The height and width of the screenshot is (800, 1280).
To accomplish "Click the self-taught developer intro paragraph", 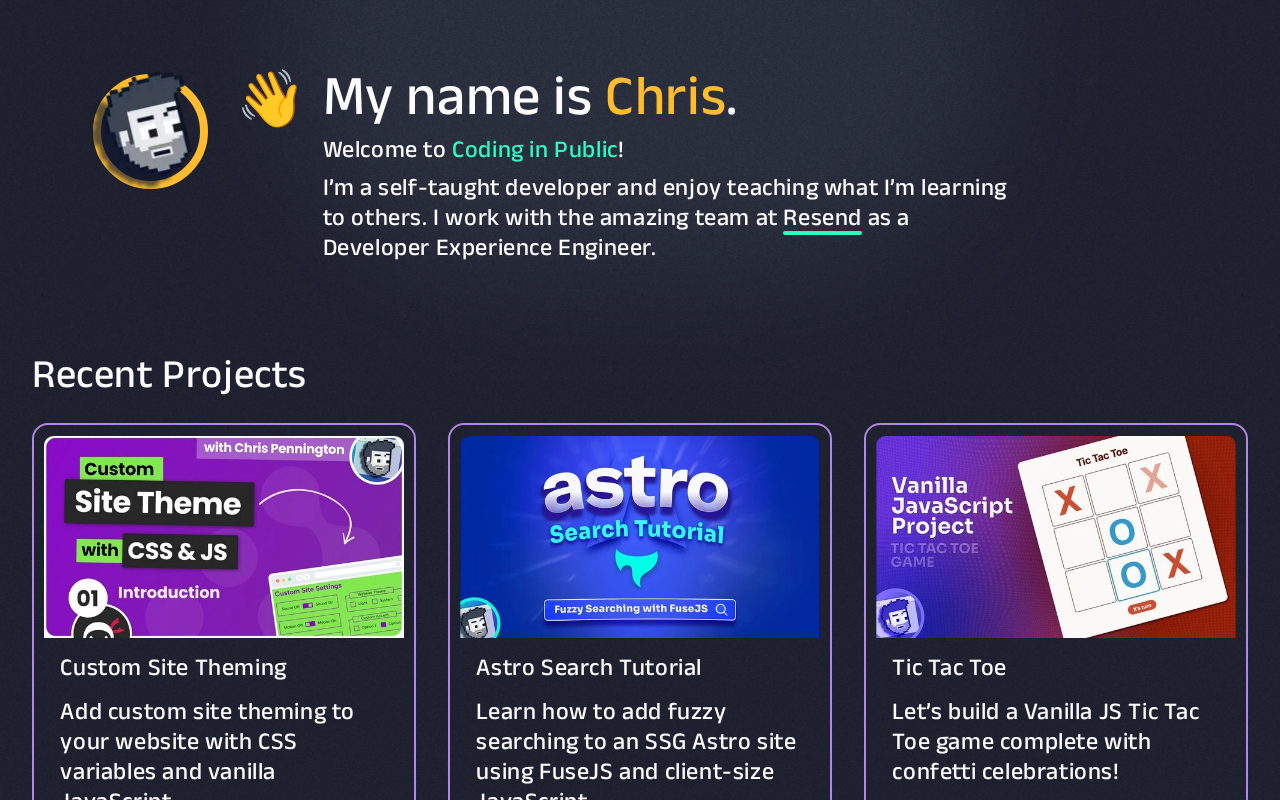I will [x=666, y=218].
